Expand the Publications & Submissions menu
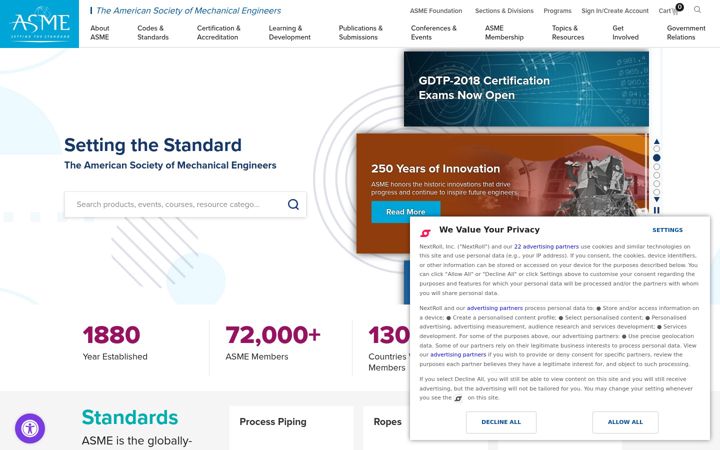Screen dimensions: 720x450 click(360, 33)
